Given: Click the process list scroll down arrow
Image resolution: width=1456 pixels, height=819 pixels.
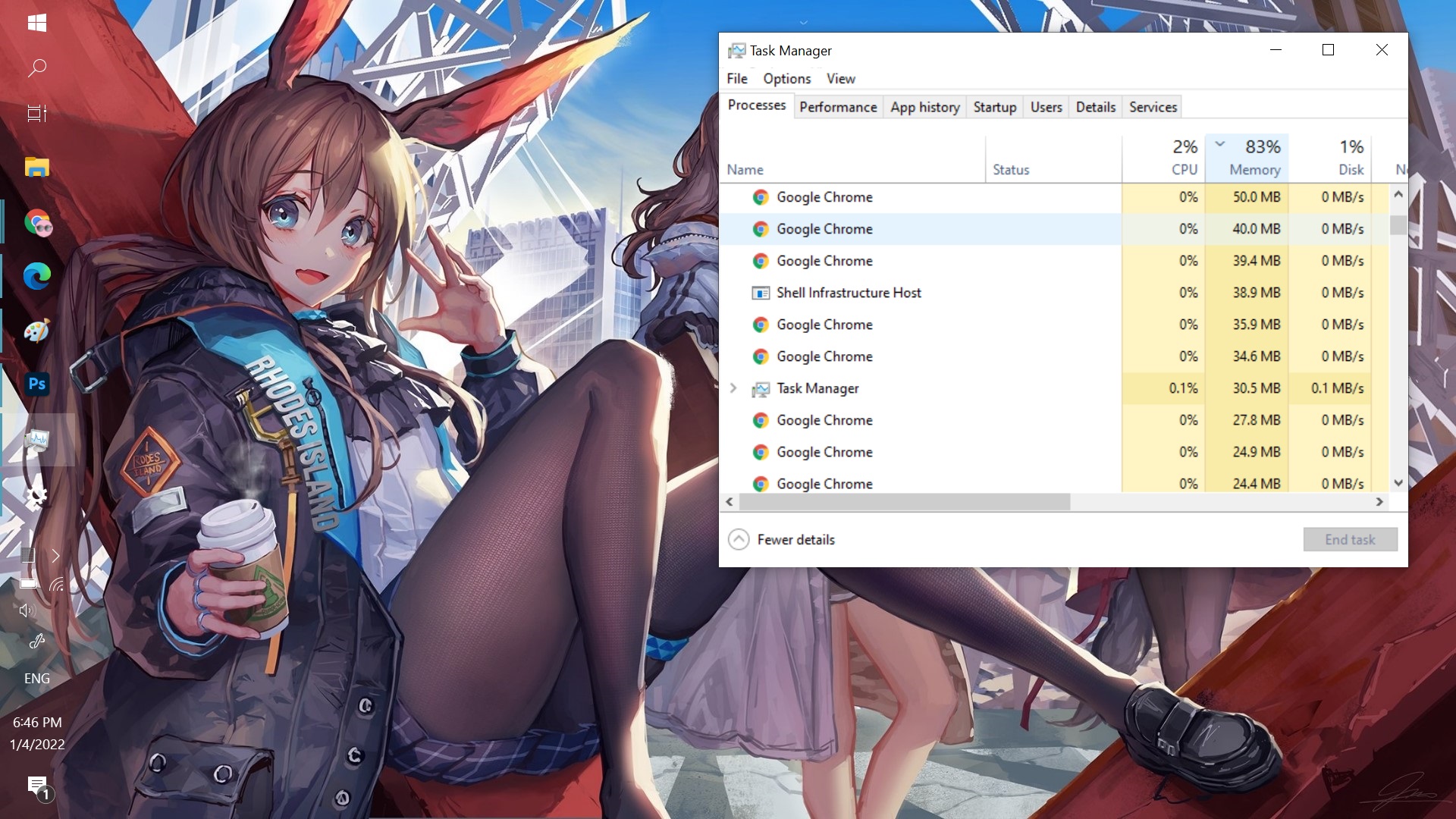Looking at the screenshot, I should coord(1398,483).
